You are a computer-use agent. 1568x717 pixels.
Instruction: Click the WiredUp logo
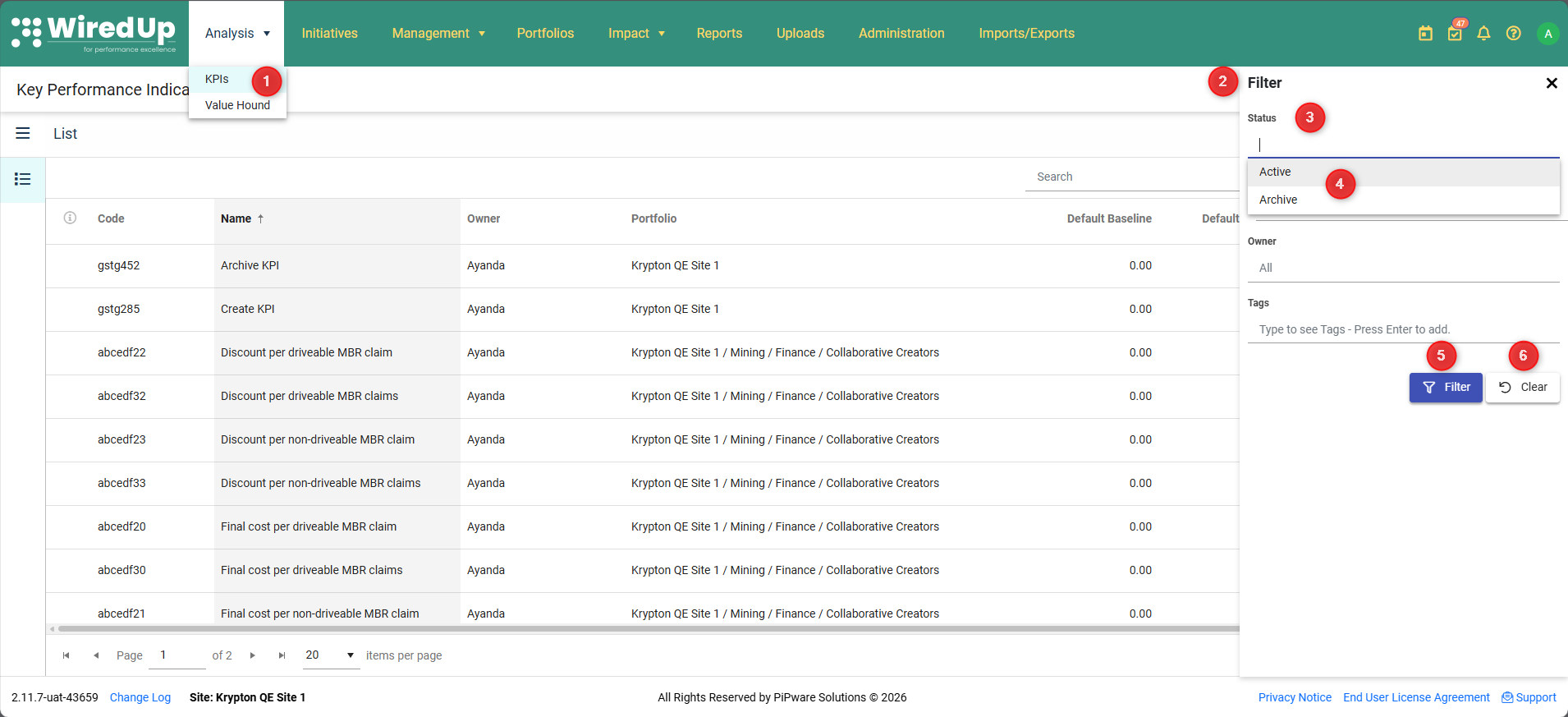point(94,34)
